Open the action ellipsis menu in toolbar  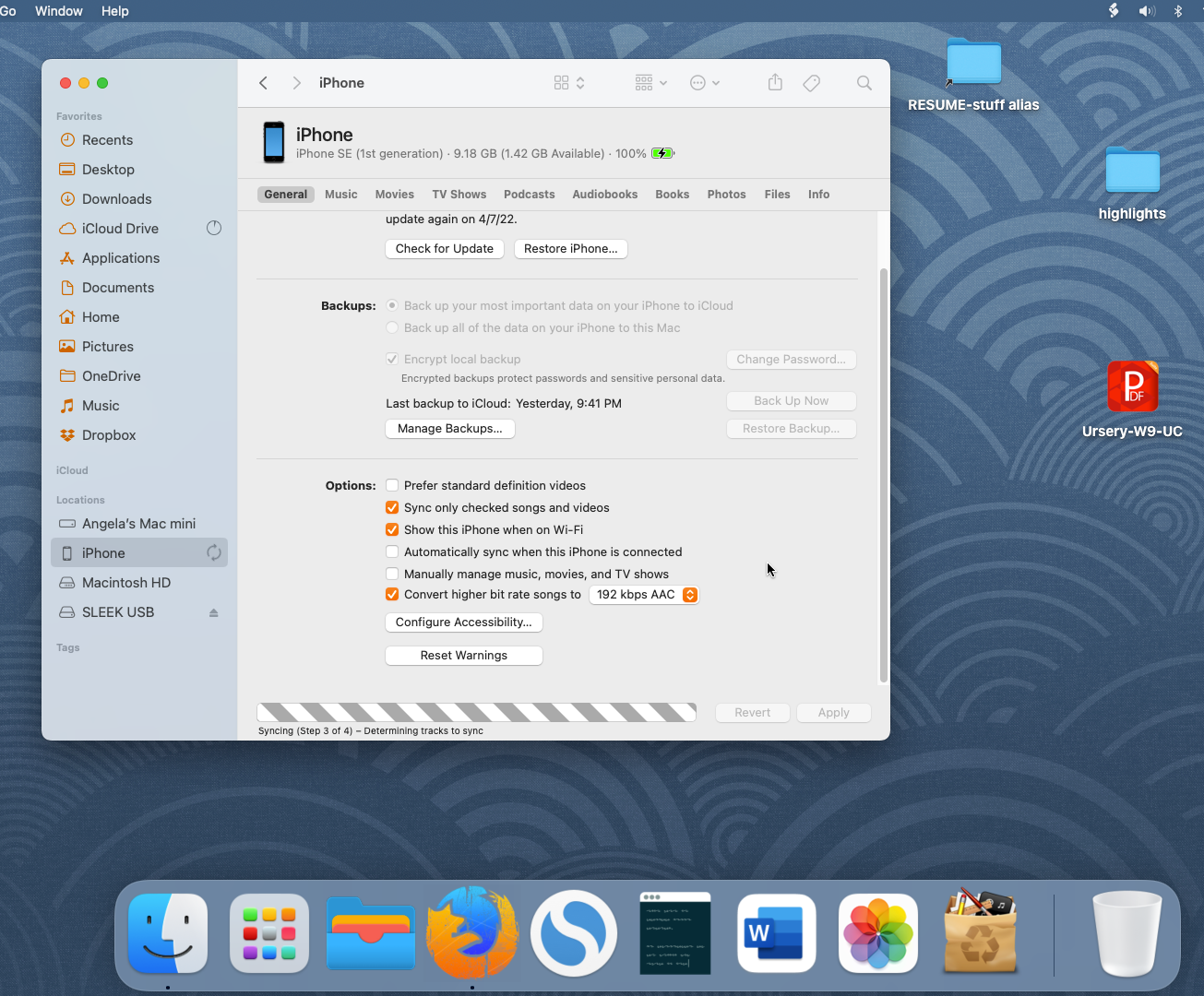pos(705,83)
